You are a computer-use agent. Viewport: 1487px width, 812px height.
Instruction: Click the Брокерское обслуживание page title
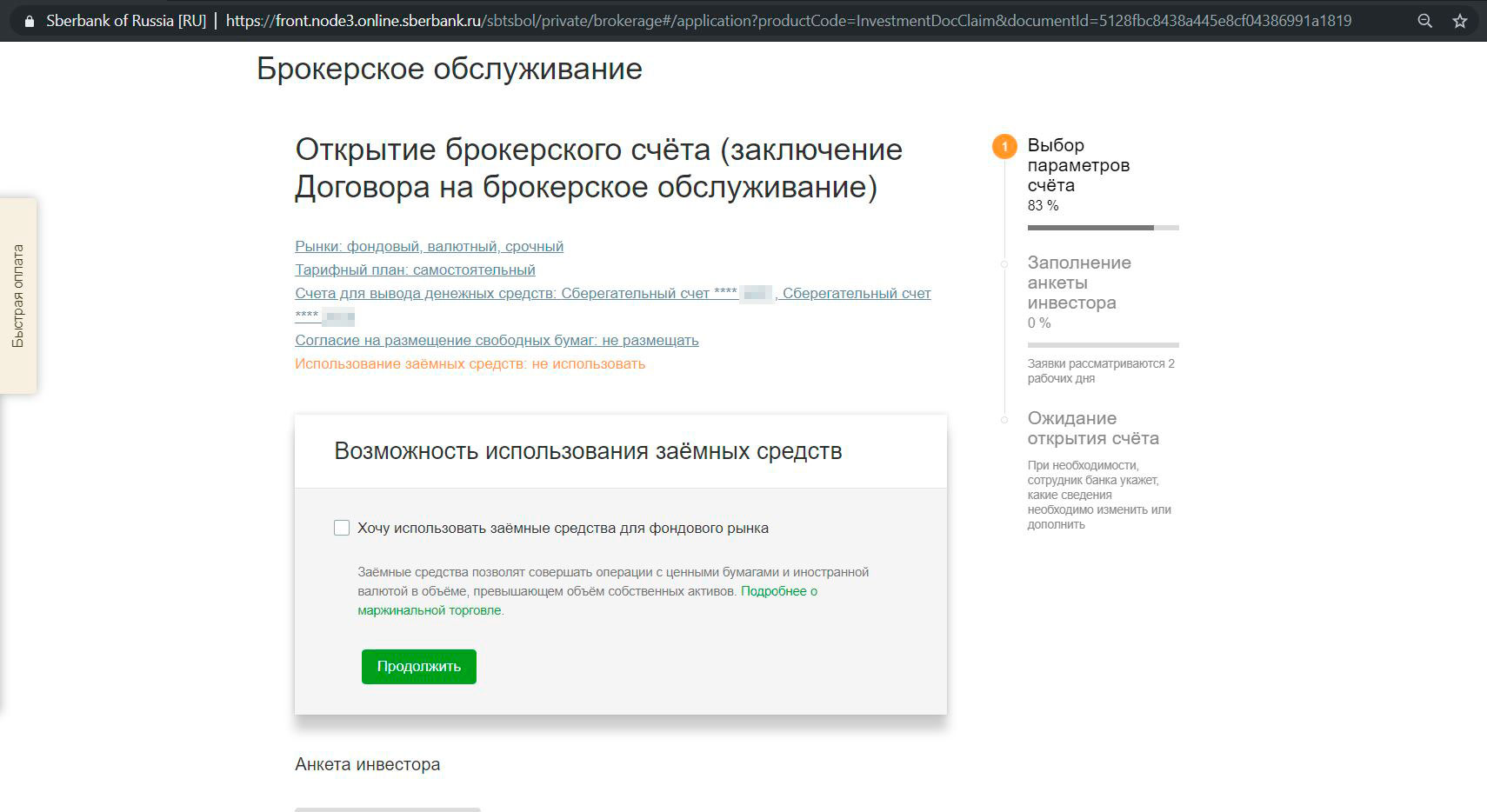click(449, 69)
